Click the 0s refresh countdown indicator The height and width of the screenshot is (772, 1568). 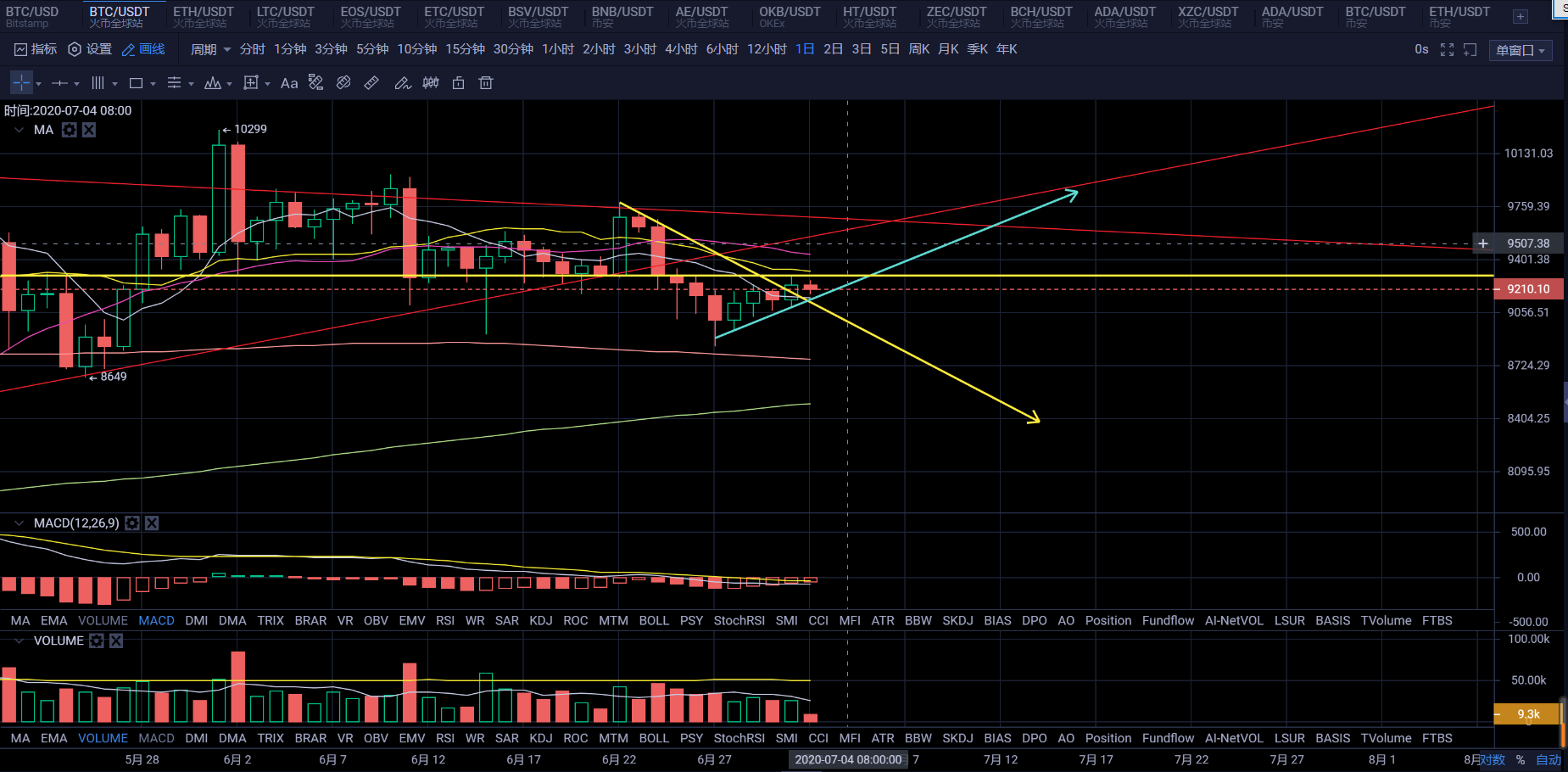coord(1421,49)
